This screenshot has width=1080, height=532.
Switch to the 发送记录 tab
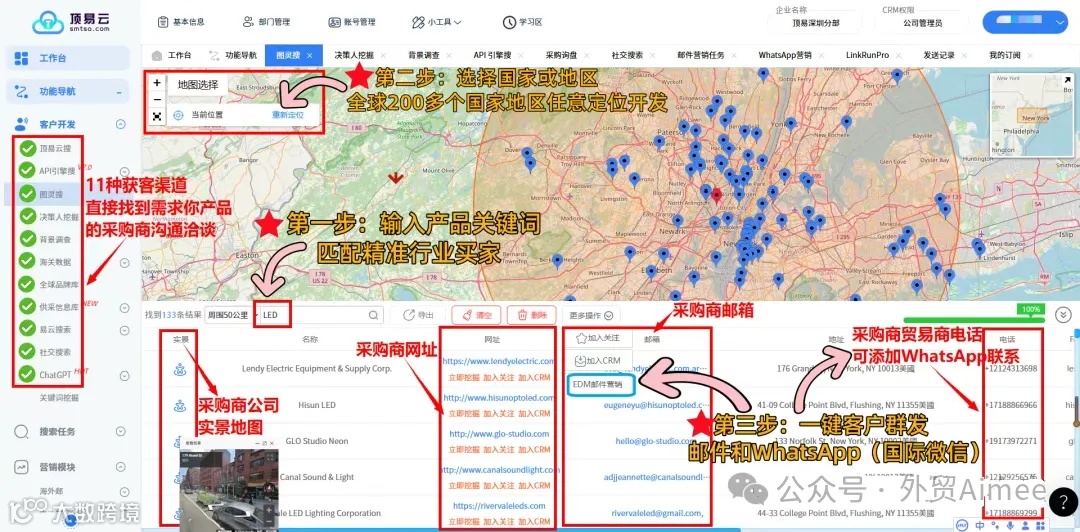(x=939, y=55)
